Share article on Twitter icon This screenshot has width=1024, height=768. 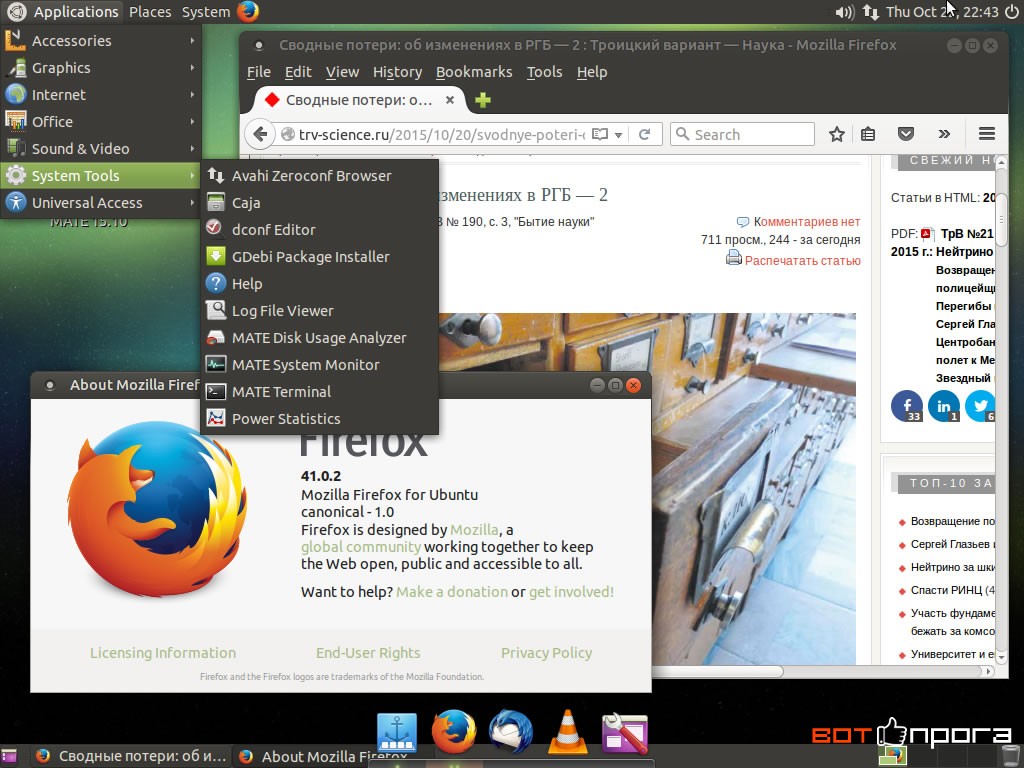click(980, 406)
